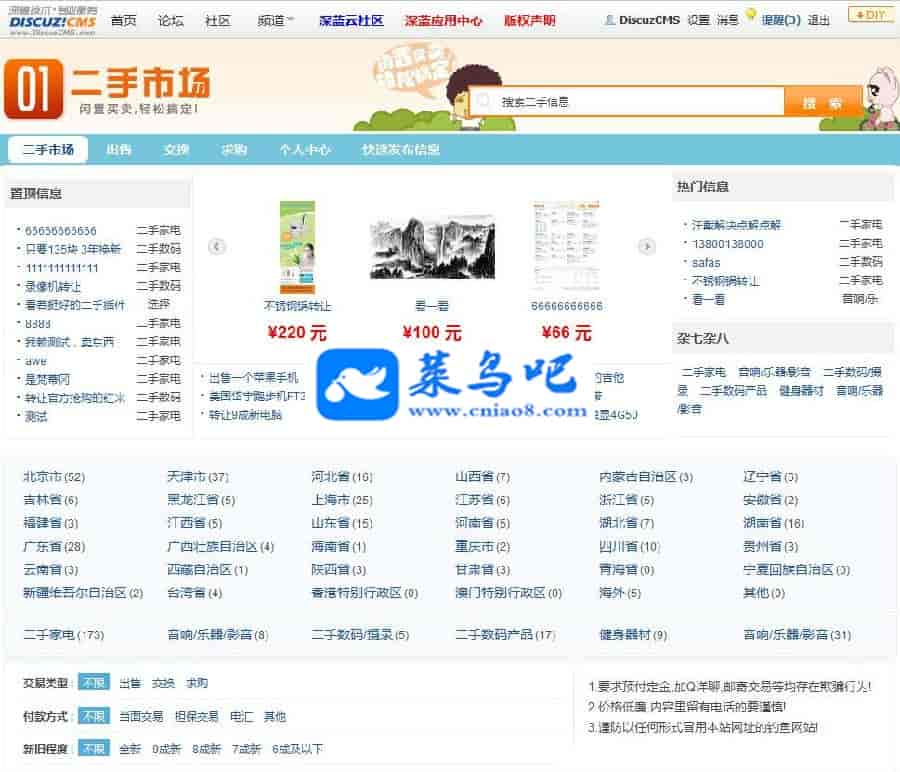Select 求购 under 交易类型
900x772 pixels.
pyautogui.click(x=197, y=683)
